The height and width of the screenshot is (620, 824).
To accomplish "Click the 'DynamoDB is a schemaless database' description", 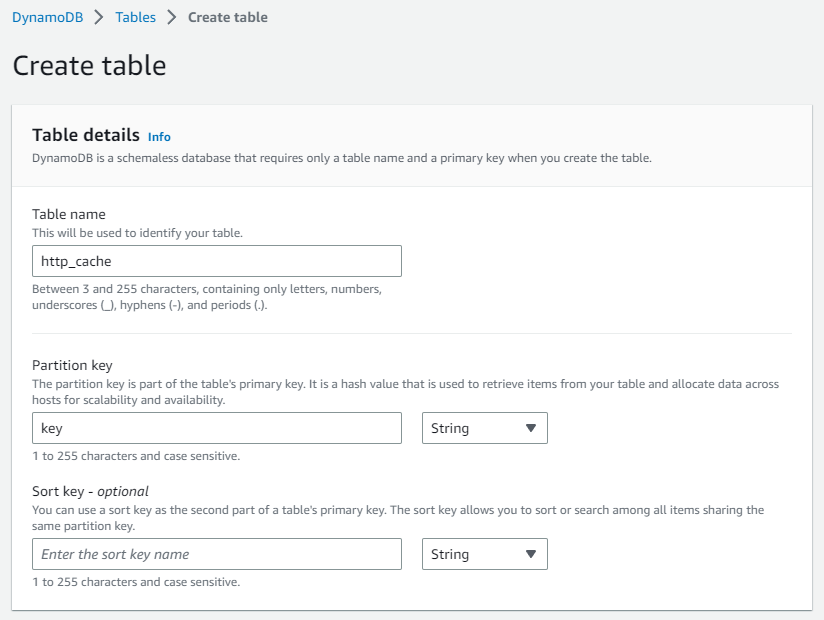I will [x=342, y=158].
